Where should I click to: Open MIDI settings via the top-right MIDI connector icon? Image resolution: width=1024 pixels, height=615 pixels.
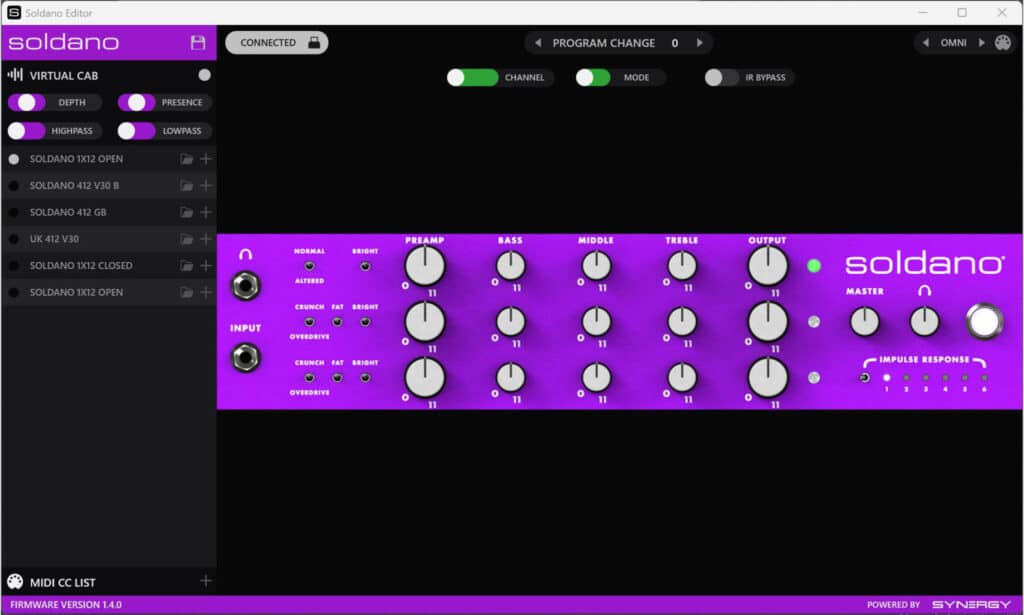(1002, 42)
